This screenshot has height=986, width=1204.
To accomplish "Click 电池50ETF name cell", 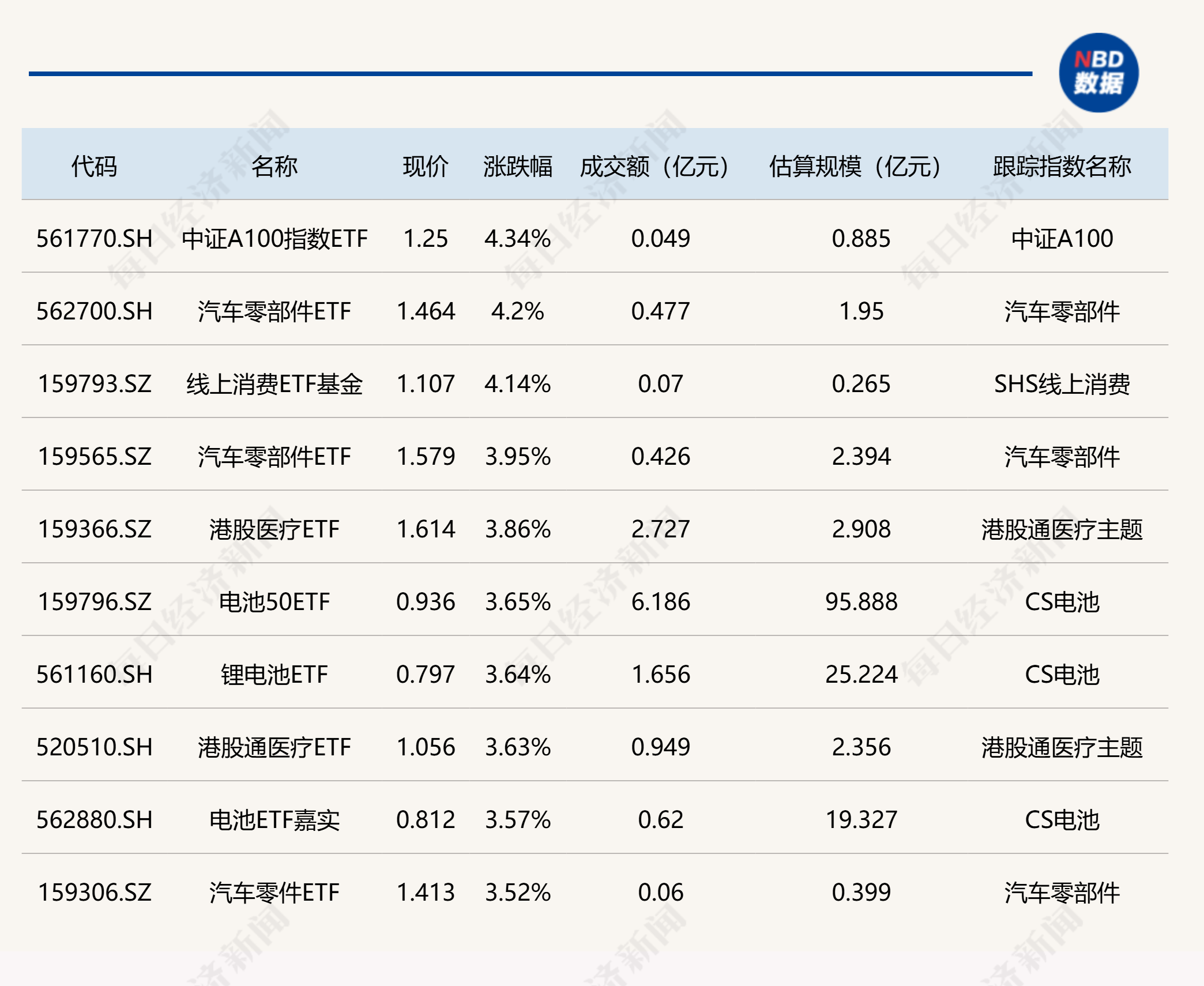I will point(274,602).
